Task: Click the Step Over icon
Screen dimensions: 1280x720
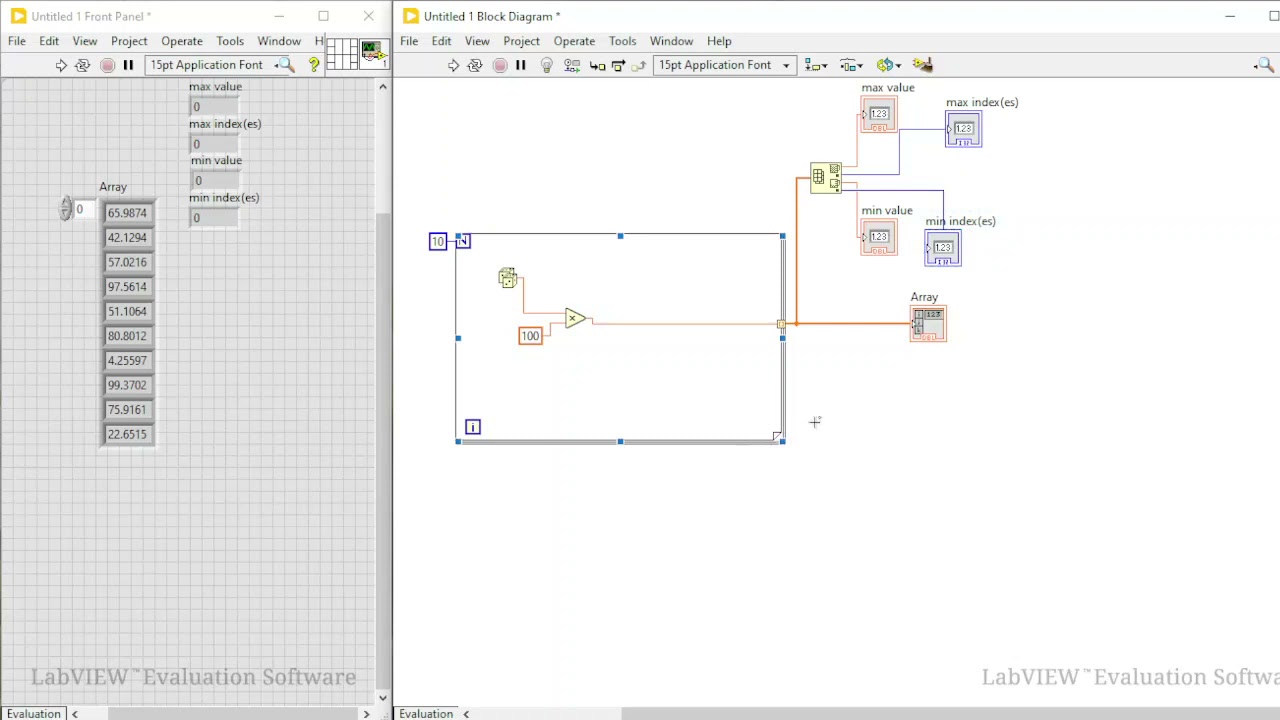Action: pyautogui.click(x=618, y=65)
